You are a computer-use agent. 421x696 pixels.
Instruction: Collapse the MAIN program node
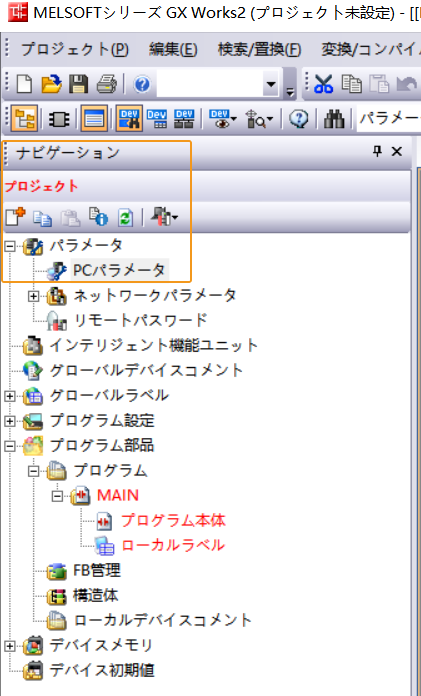57,496
